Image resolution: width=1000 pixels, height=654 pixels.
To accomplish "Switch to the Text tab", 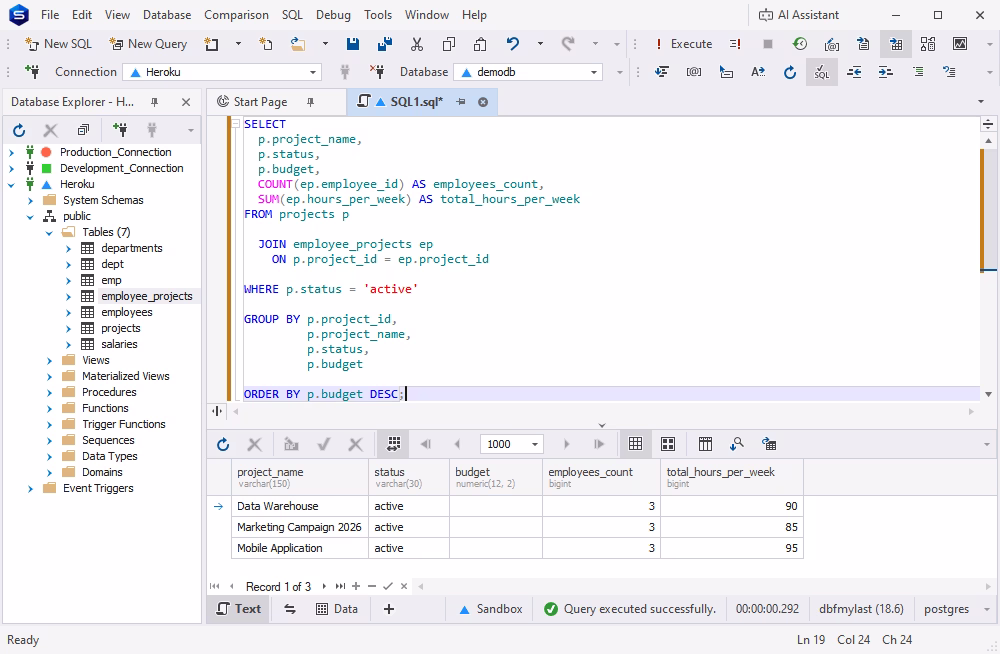I will coord(239,609).
